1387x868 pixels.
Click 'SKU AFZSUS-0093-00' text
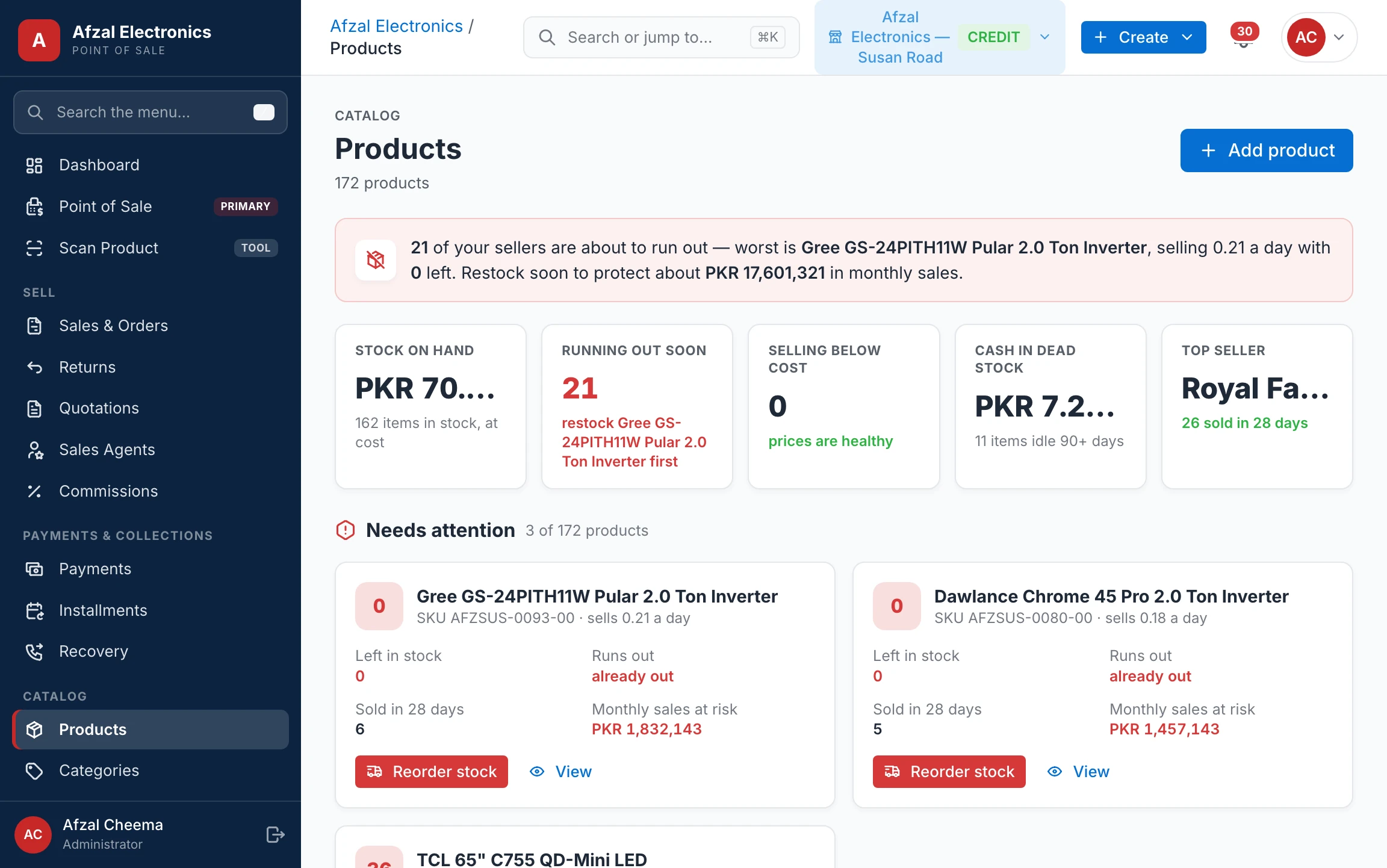click(x=495, y=618)
